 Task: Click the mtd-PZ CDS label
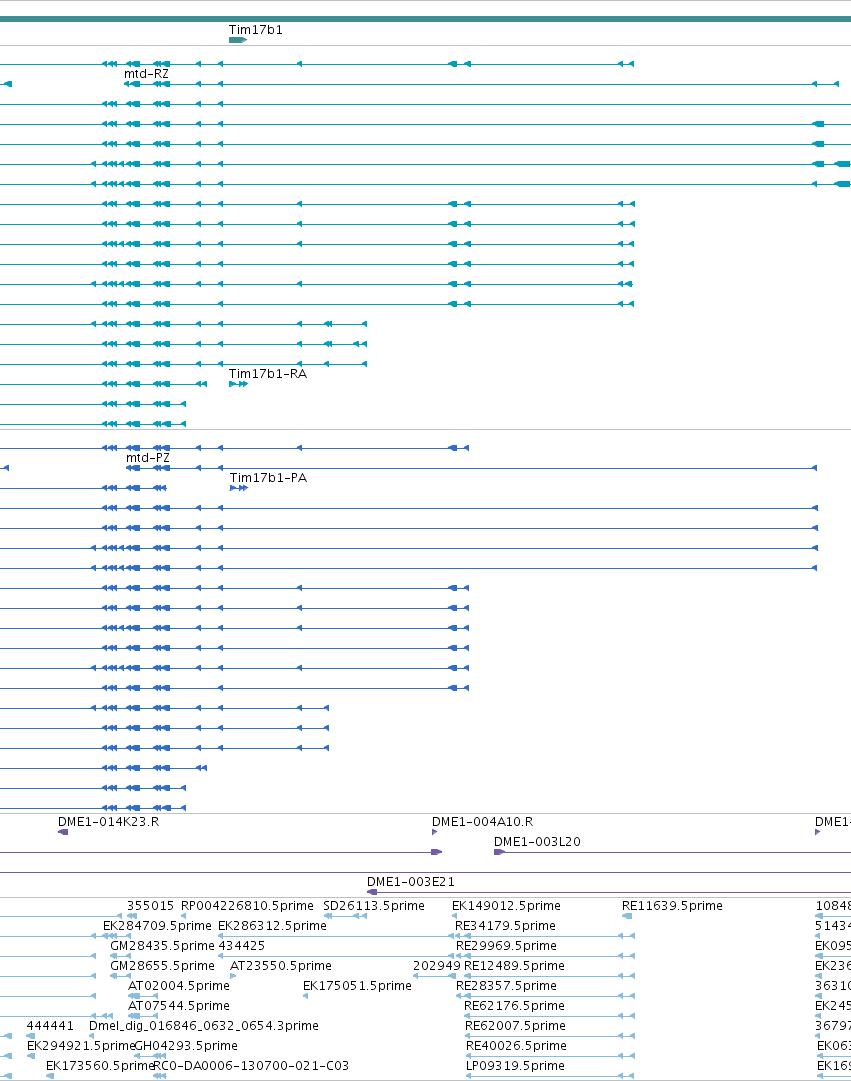click(x=148, y=458)
